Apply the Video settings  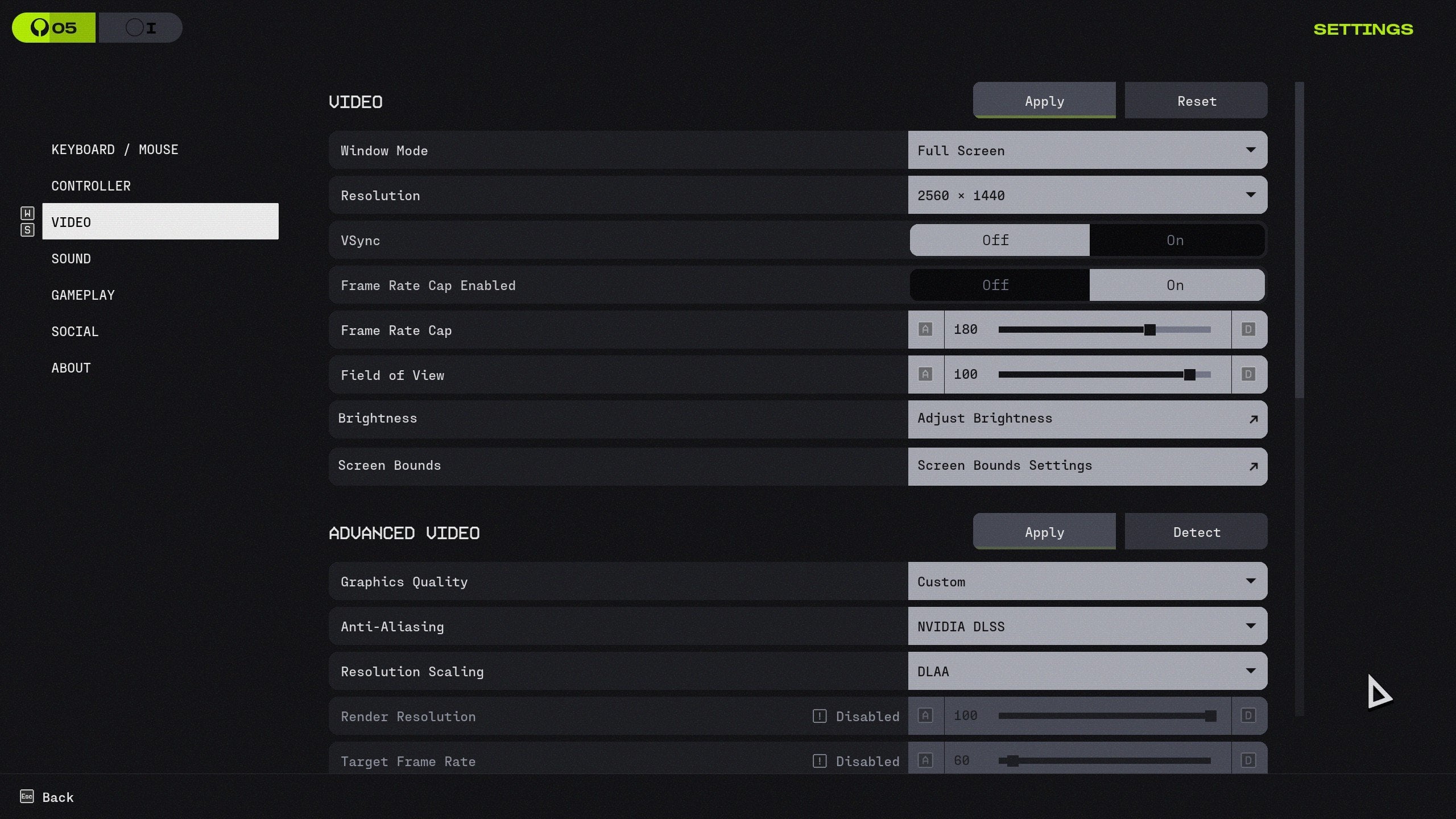pos(1044,101)
